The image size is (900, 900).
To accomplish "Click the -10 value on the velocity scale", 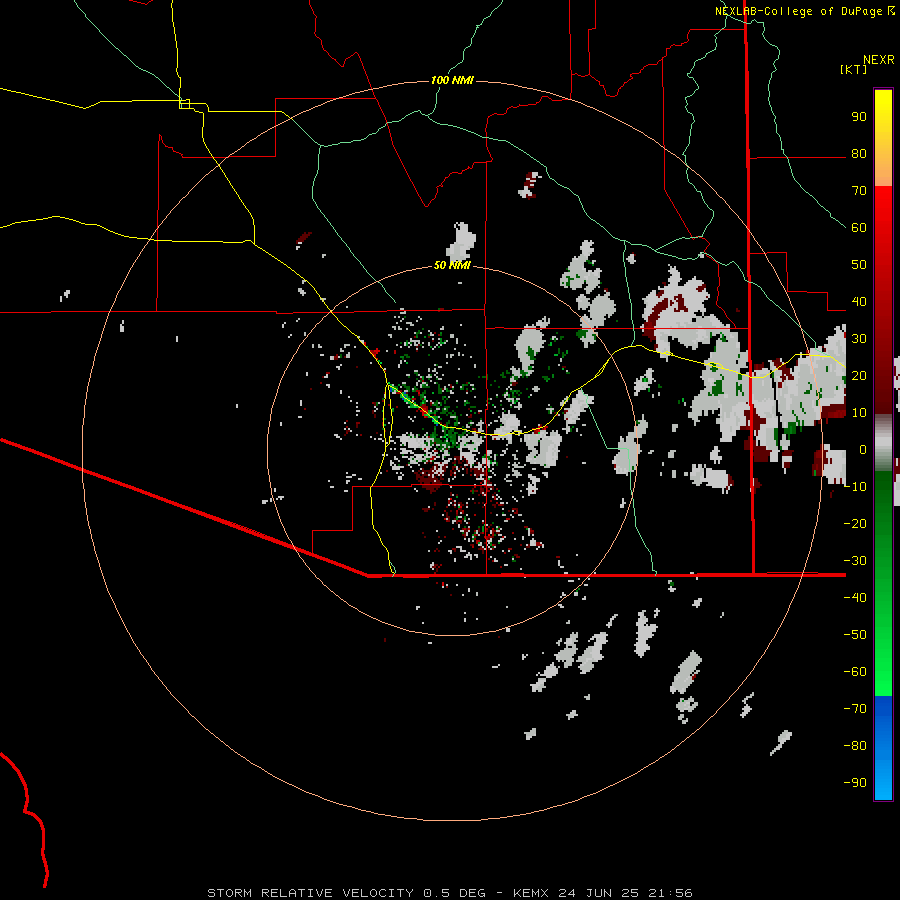I will pos(855,487).
